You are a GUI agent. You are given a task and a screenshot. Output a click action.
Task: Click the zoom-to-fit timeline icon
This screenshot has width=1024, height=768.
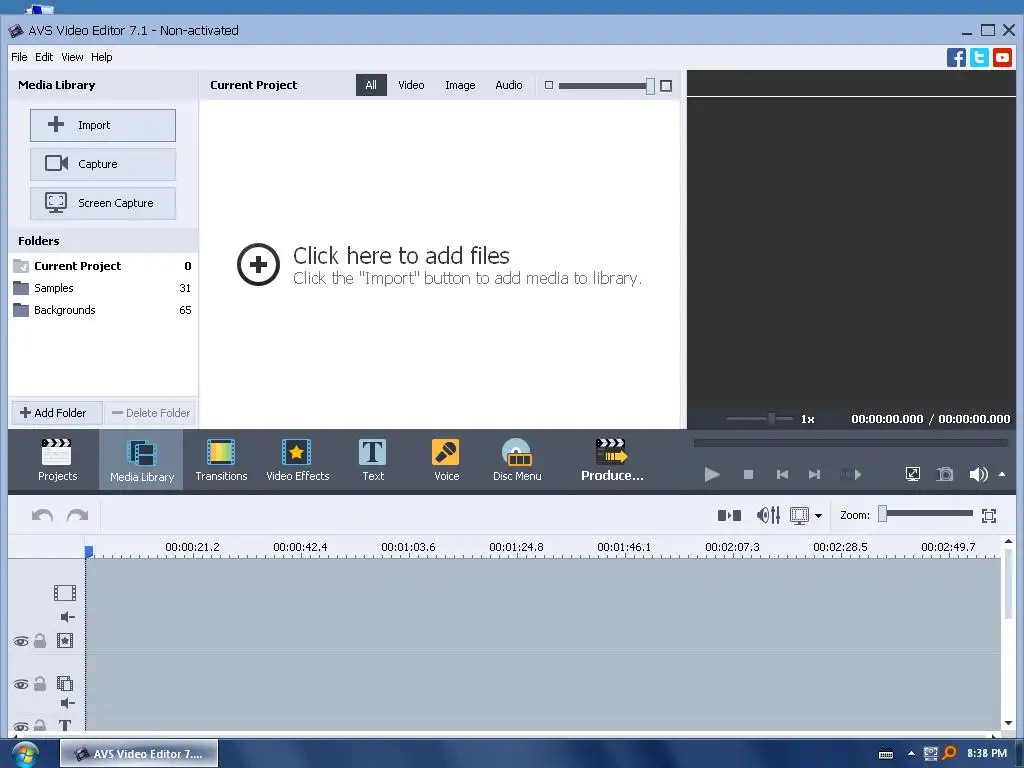point(989,516)
